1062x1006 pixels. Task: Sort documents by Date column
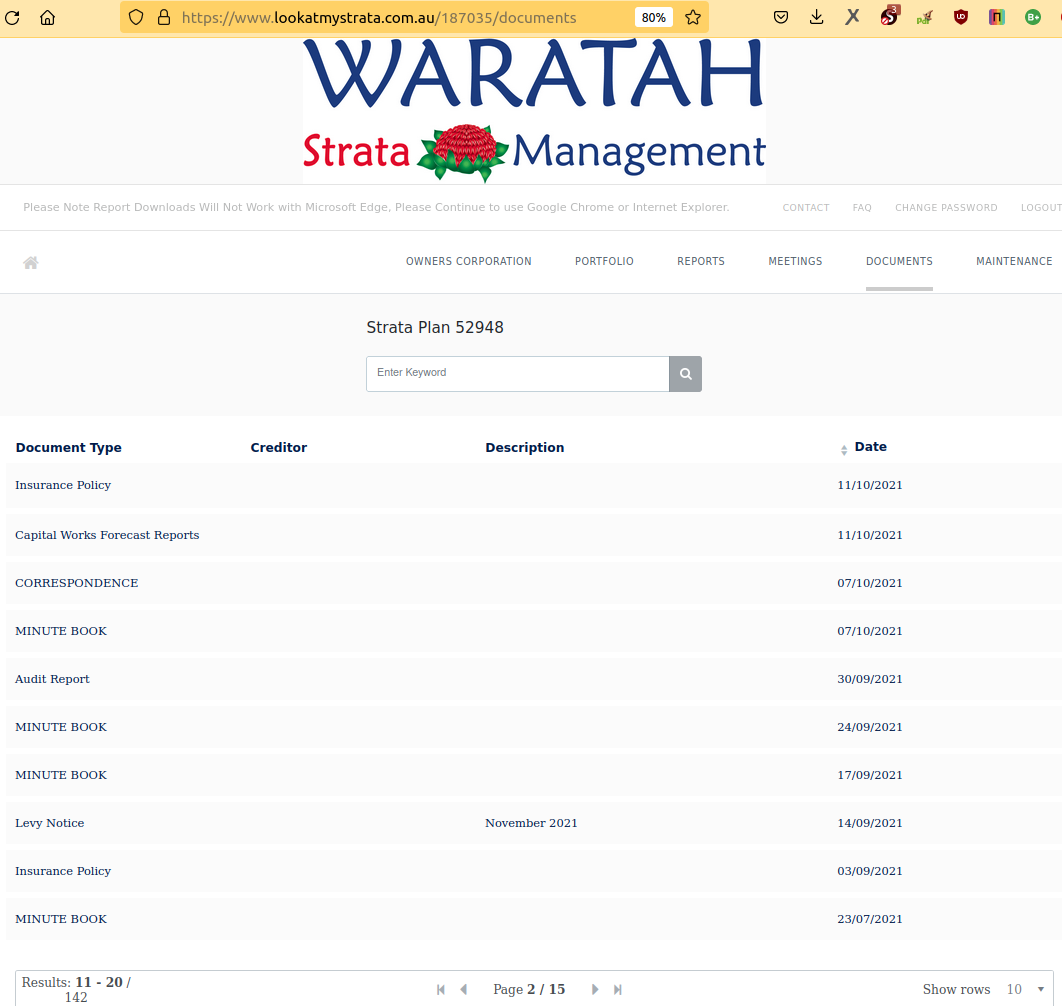(870, 447)
